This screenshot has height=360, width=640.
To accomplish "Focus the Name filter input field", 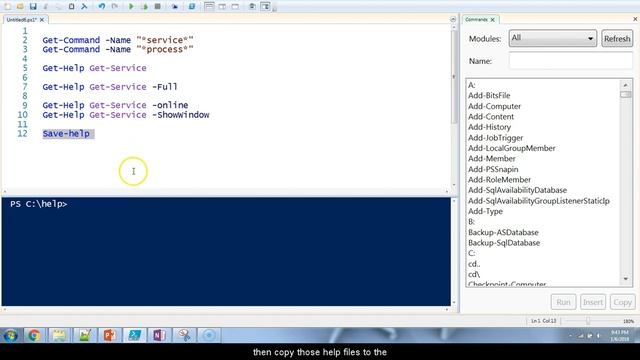I will coord(571,61).
